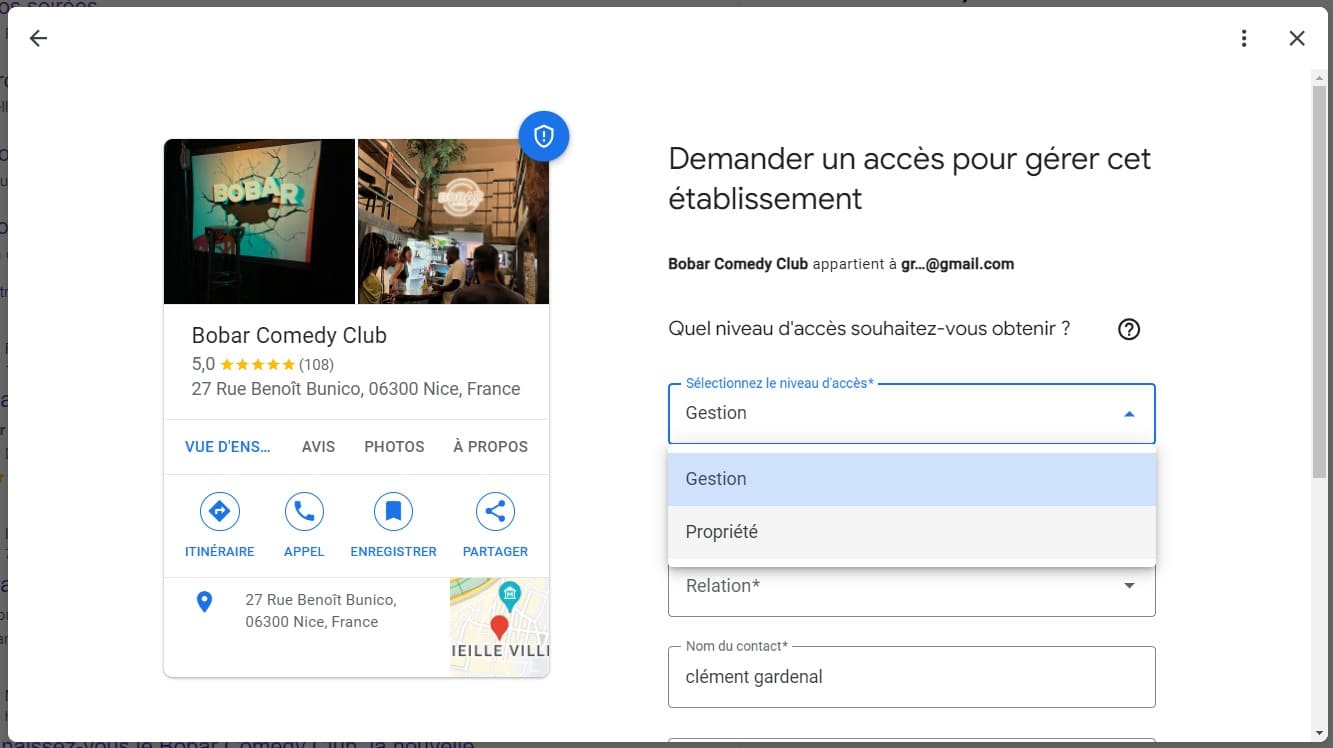Click the Nom du contact input field
This screenshot has height=748, width=1333.
point(912,677)
